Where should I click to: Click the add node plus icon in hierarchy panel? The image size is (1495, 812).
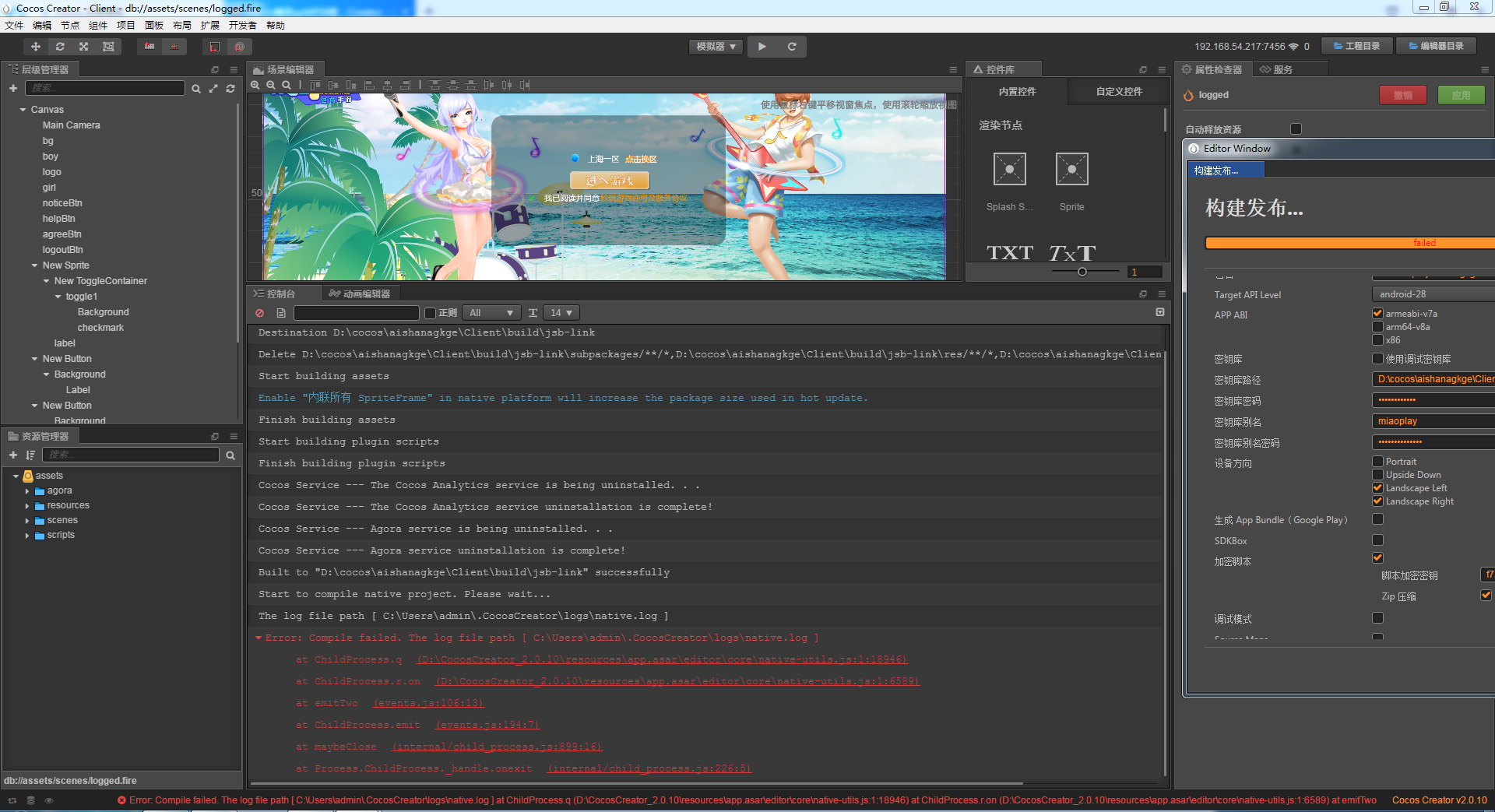click(x=13, y=88)
